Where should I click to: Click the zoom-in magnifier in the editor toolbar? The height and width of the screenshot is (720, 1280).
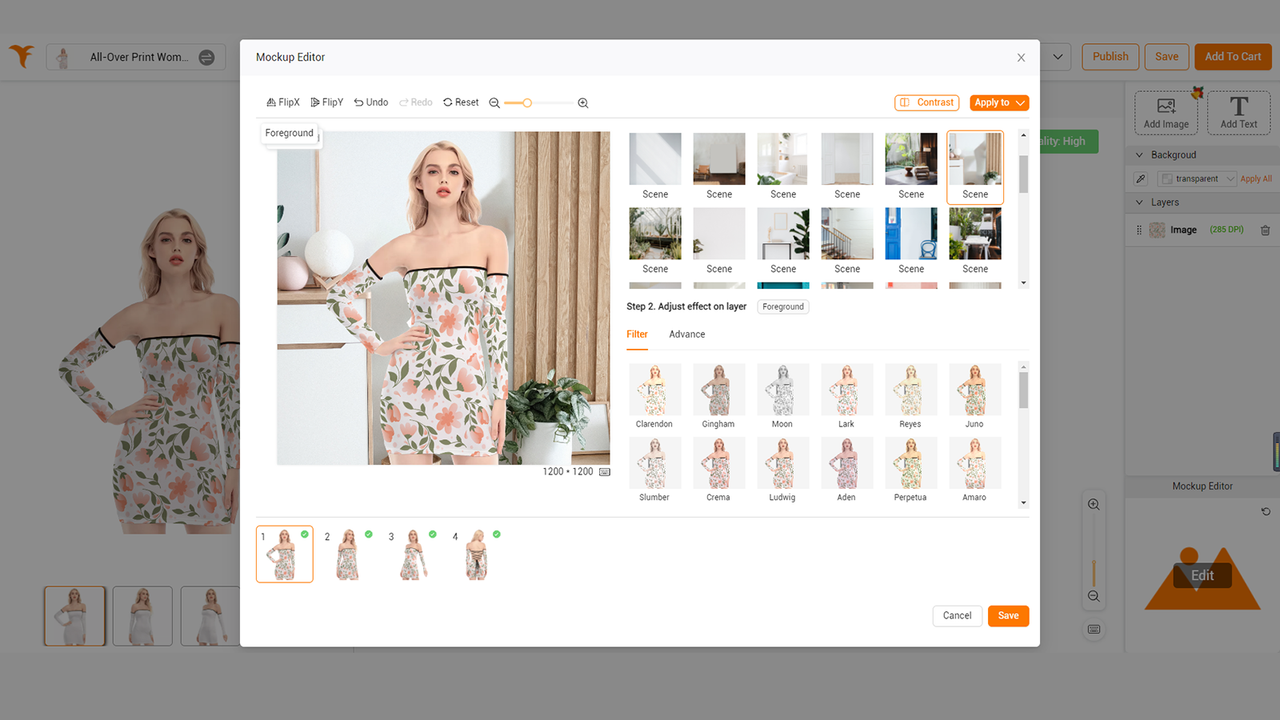(x=583, y=102)
